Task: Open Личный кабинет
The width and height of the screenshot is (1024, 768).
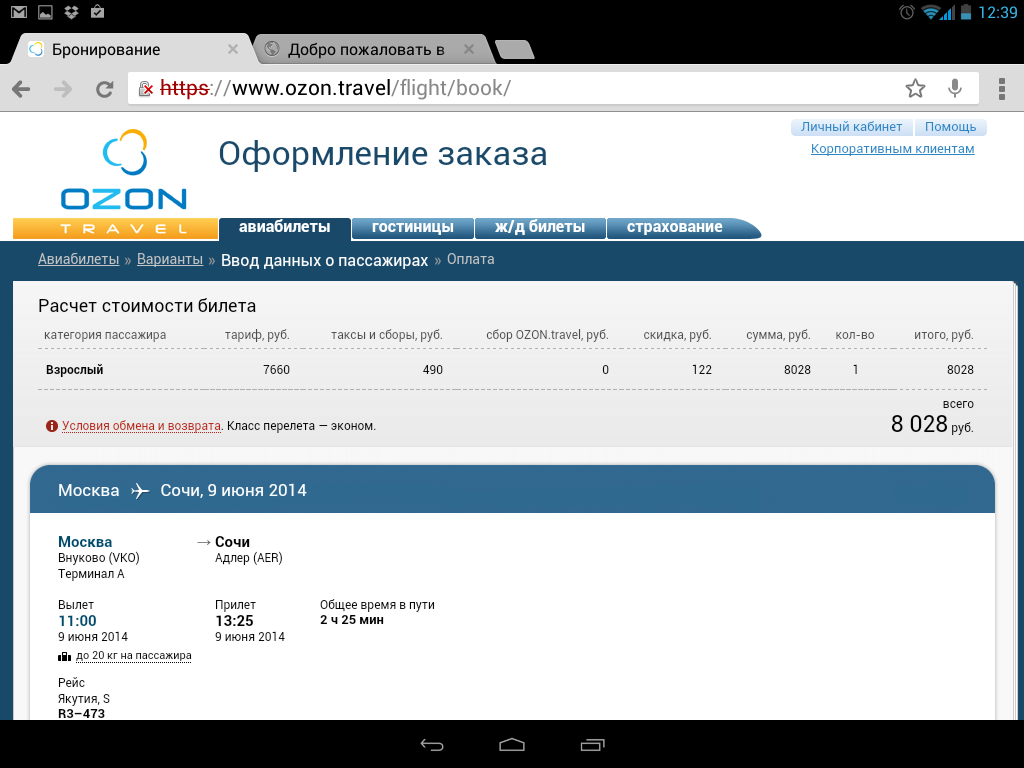Action: [x=852, y=127]
